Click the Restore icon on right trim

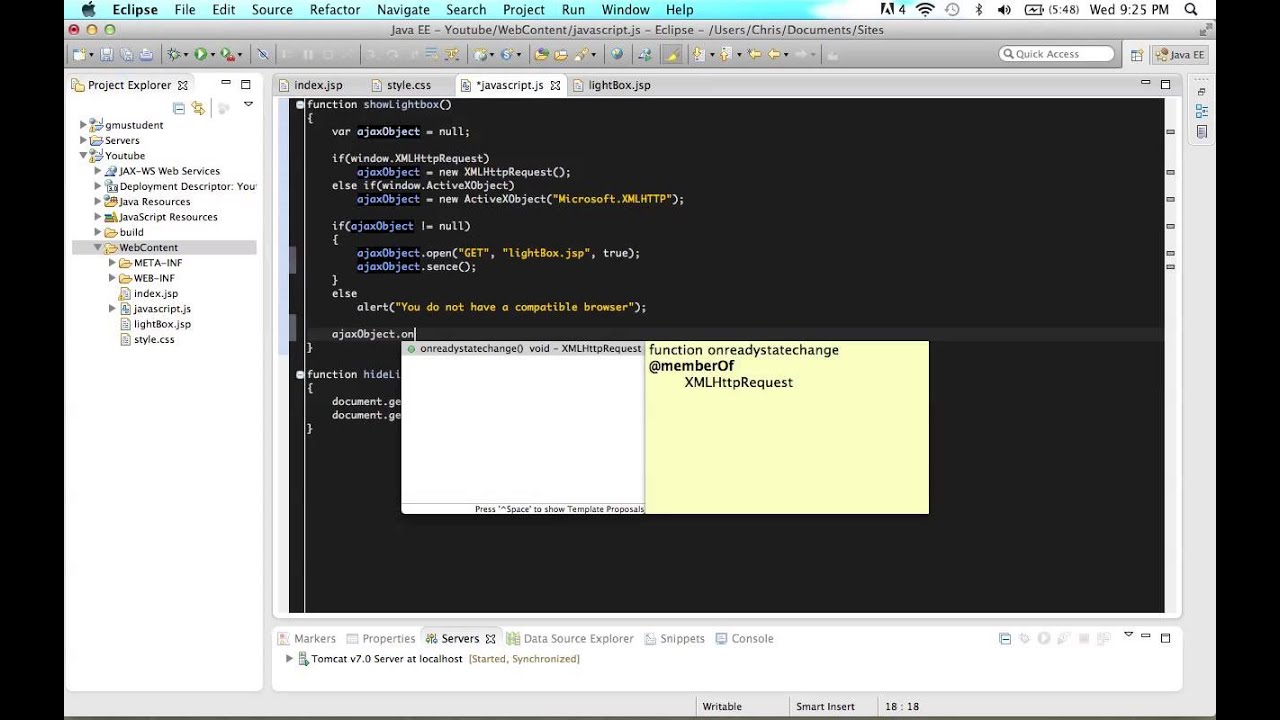[x=1202, y=91]
